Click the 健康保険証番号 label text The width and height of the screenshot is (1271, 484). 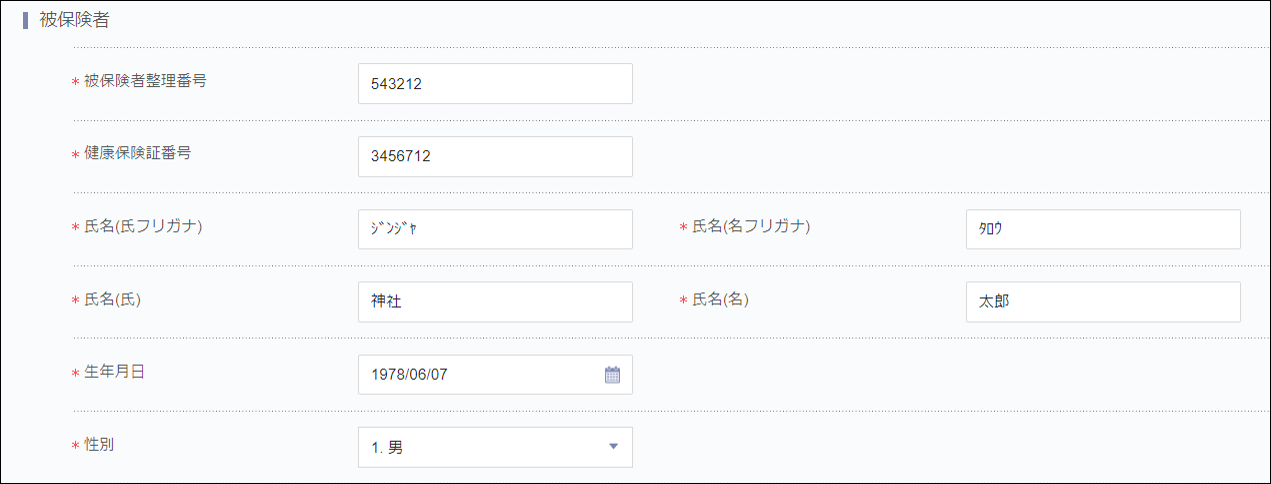click(138, 154)
